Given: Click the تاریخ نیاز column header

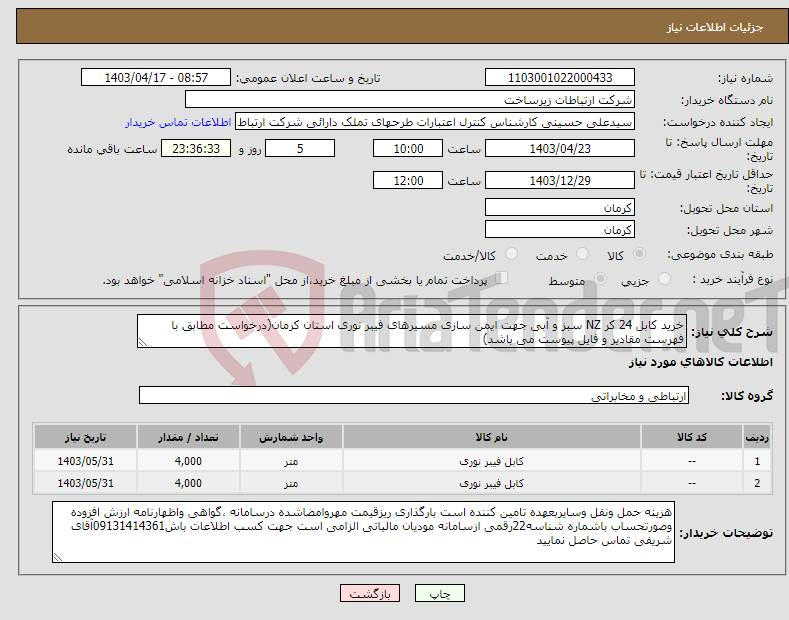Looking at the screenshot, I should pos(85,437).
